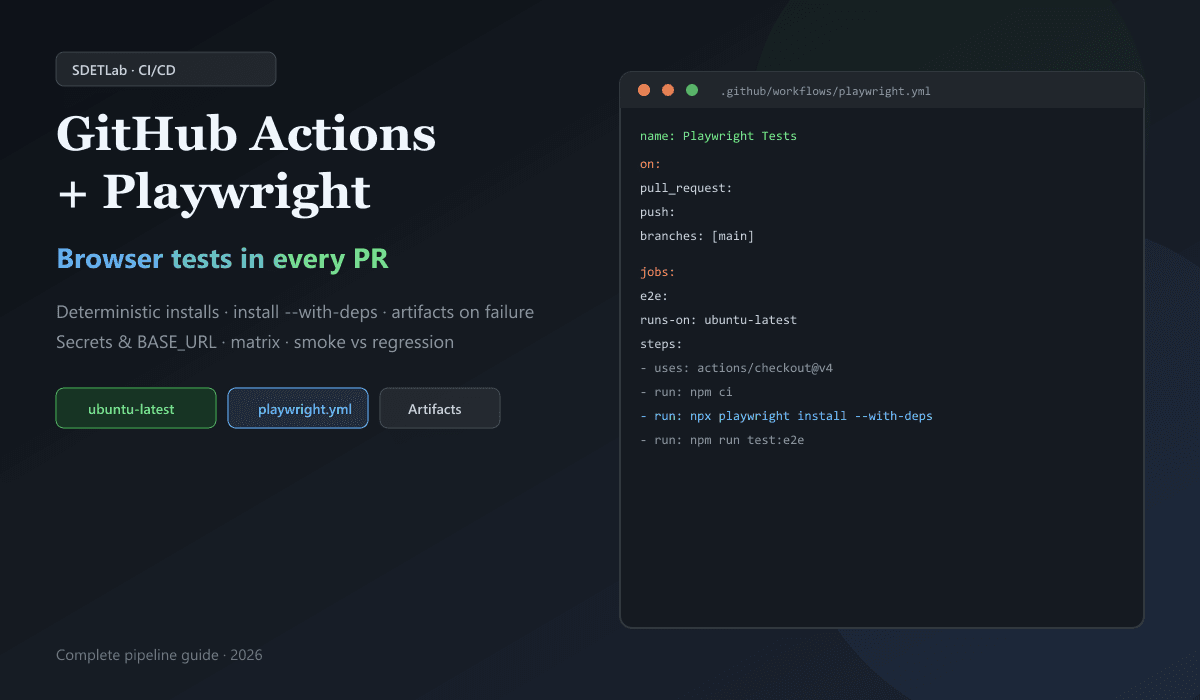
Task: Click the GitHub Actions heading line
Action: click(246, 134)
